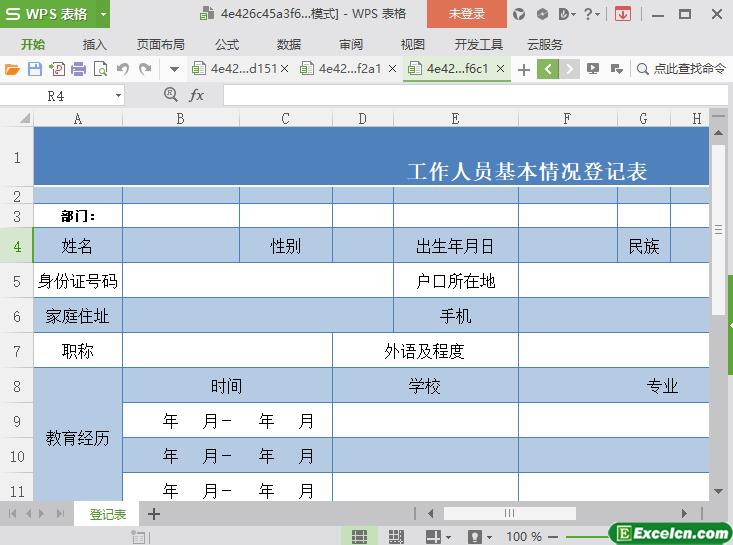Click the 未登录 sign-in button
Viewport: 733px width, 545px height.
pos(467,14)
